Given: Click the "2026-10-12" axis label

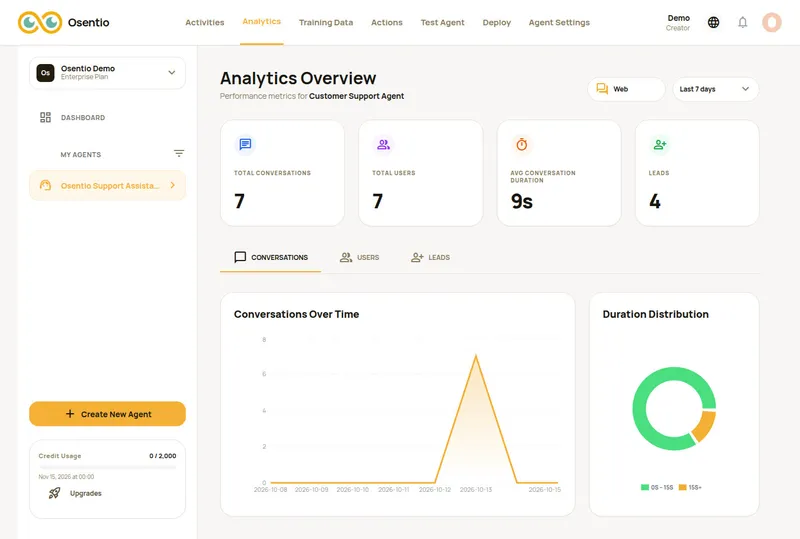Looking at the screenshot, I should [x=435, y=489].
